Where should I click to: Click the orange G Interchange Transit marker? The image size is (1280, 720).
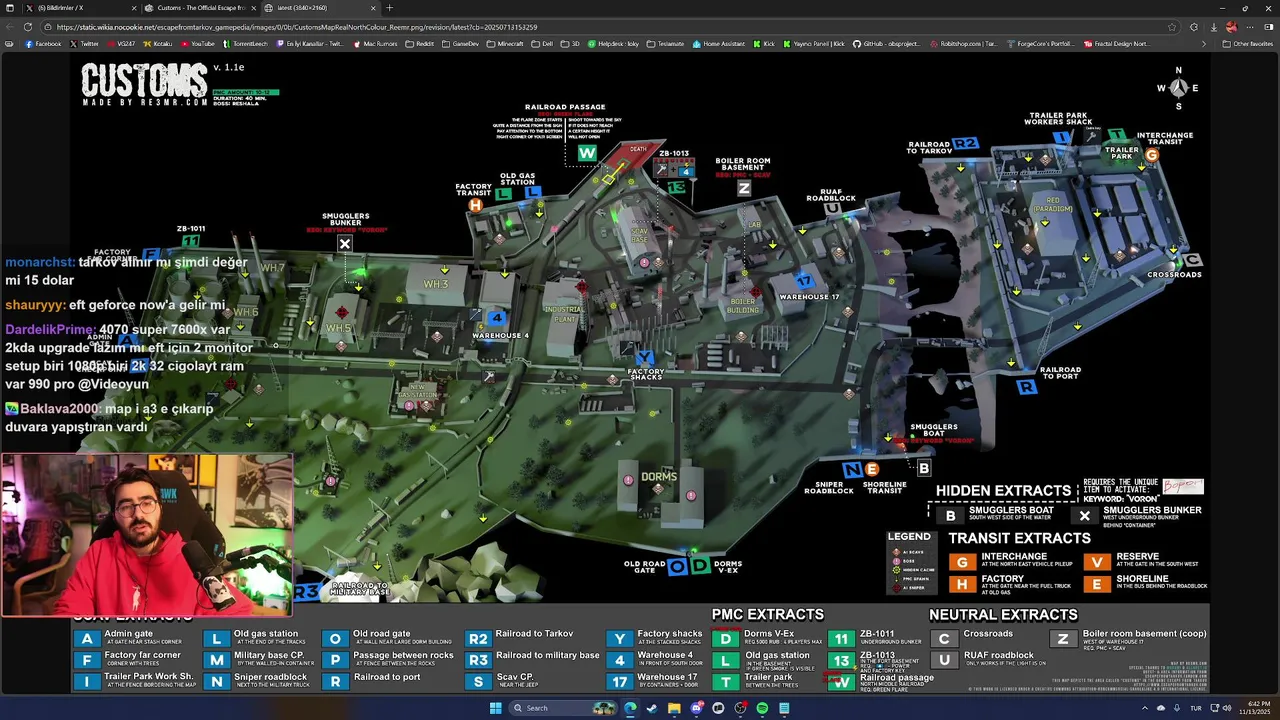pyautogui.click(x=1152, y=155)
